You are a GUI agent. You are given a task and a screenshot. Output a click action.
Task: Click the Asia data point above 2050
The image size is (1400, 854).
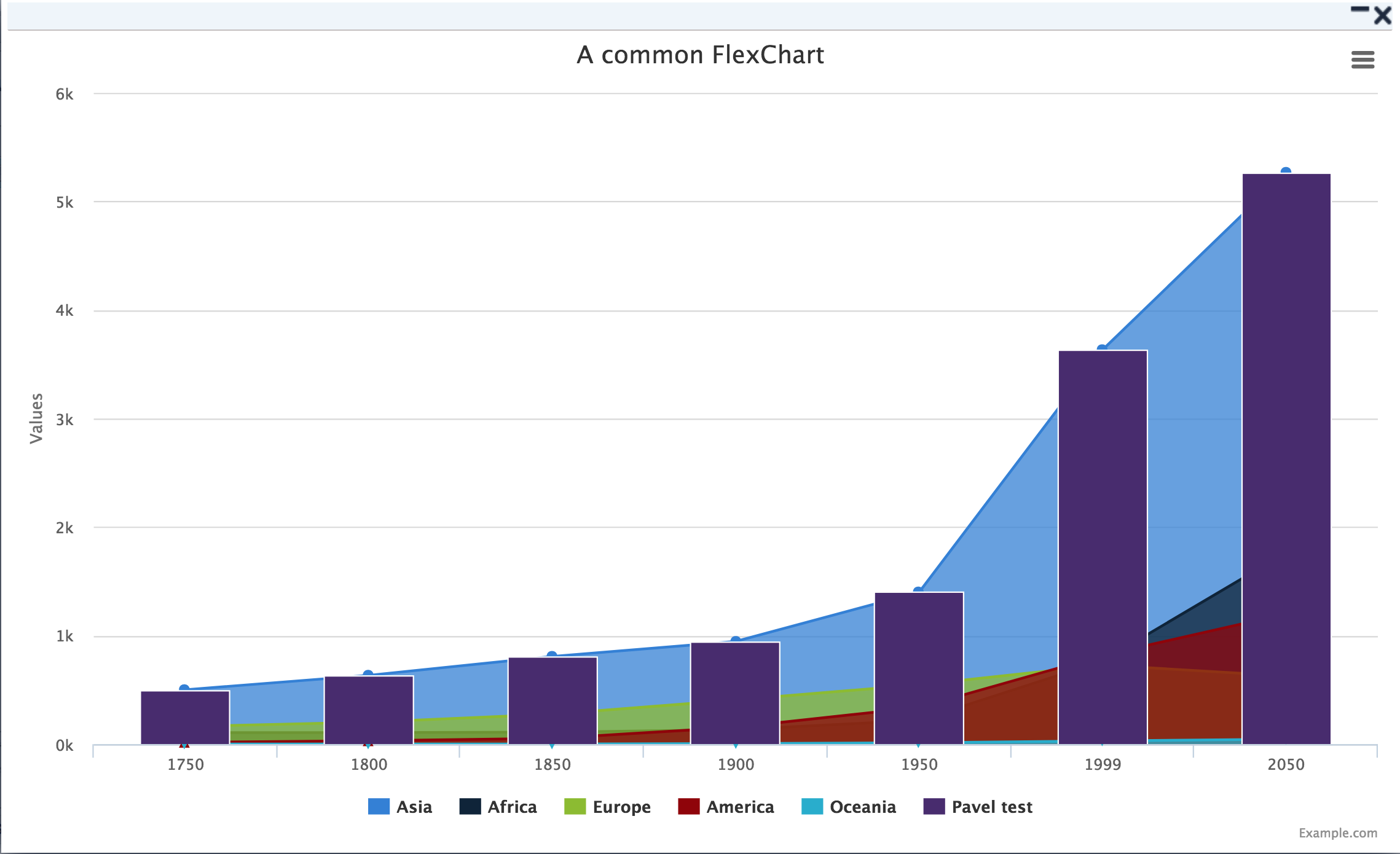pos(1286,171)
